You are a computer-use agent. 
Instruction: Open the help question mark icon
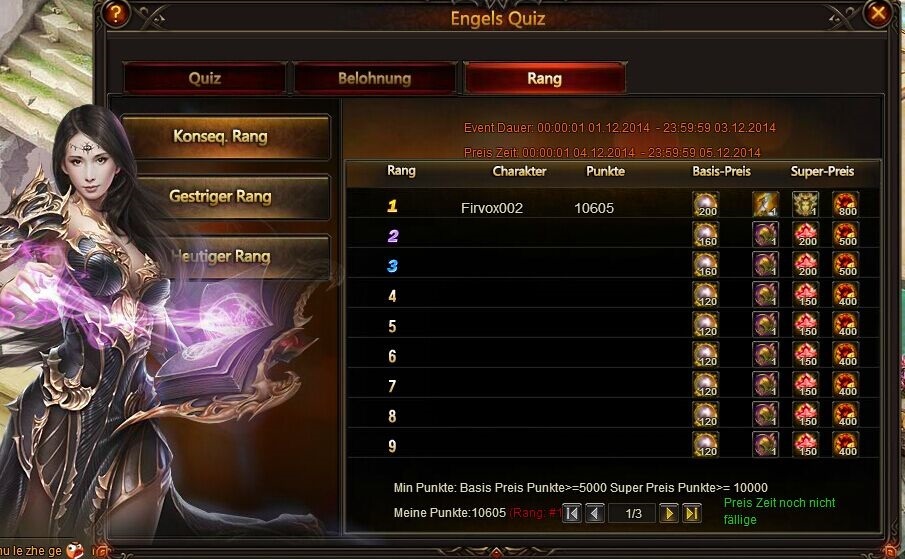115,13
